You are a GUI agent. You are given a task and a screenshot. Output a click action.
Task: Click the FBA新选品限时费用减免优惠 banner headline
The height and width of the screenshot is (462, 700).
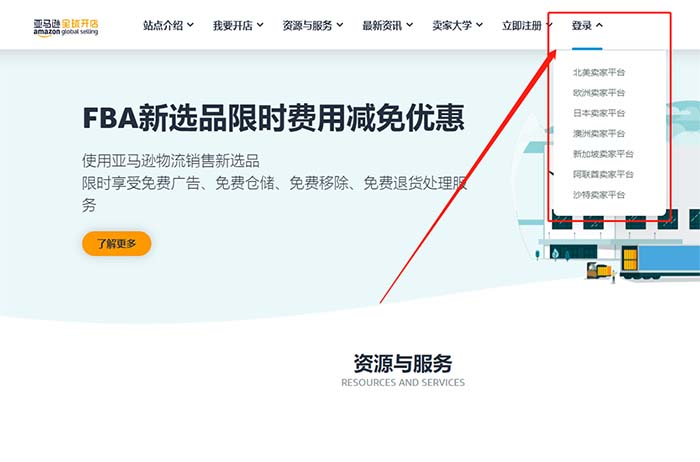[273, 119]
